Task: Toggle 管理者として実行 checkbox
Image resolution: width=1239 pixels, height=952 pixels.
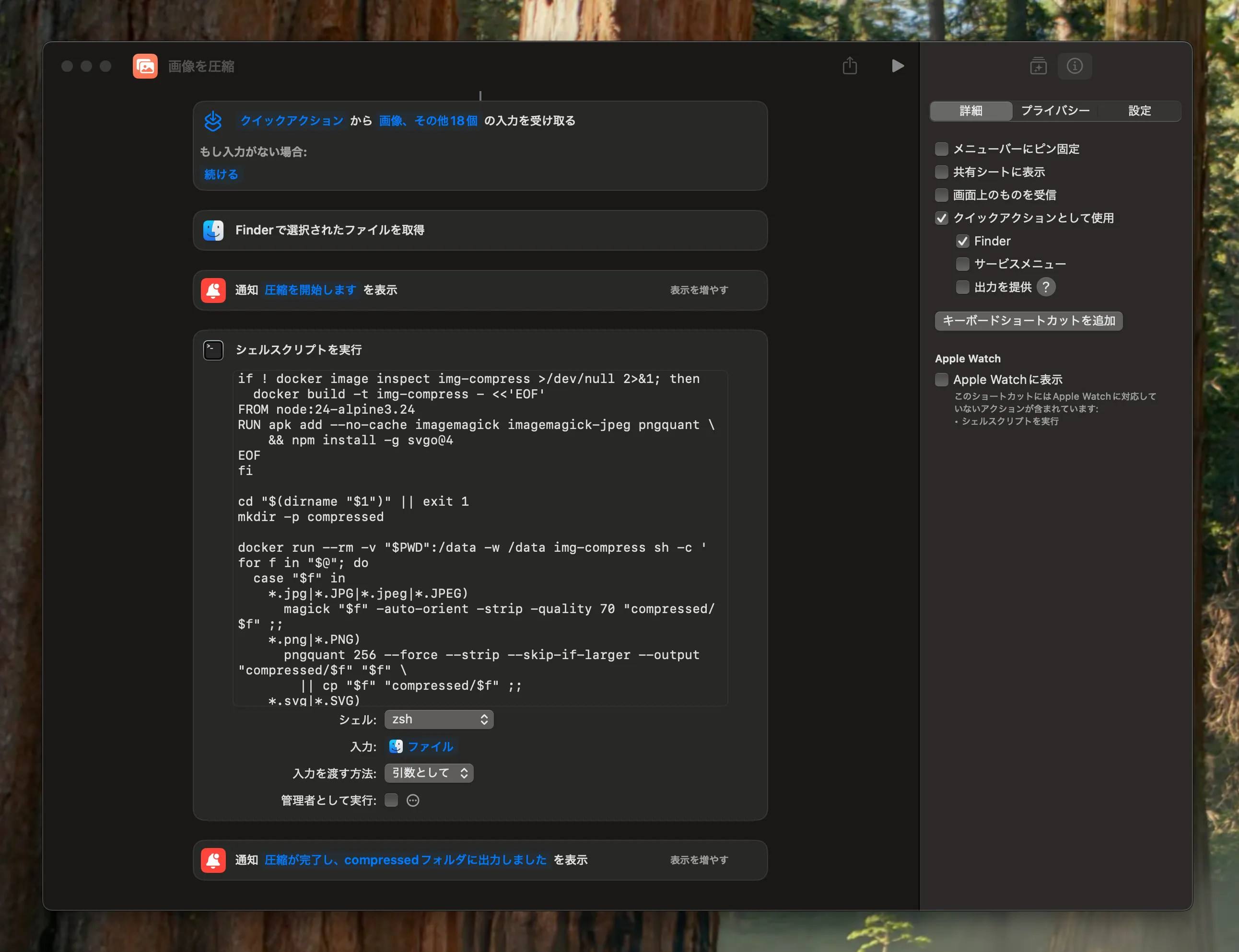Action: pyautogui.click(x=391, y=800)
